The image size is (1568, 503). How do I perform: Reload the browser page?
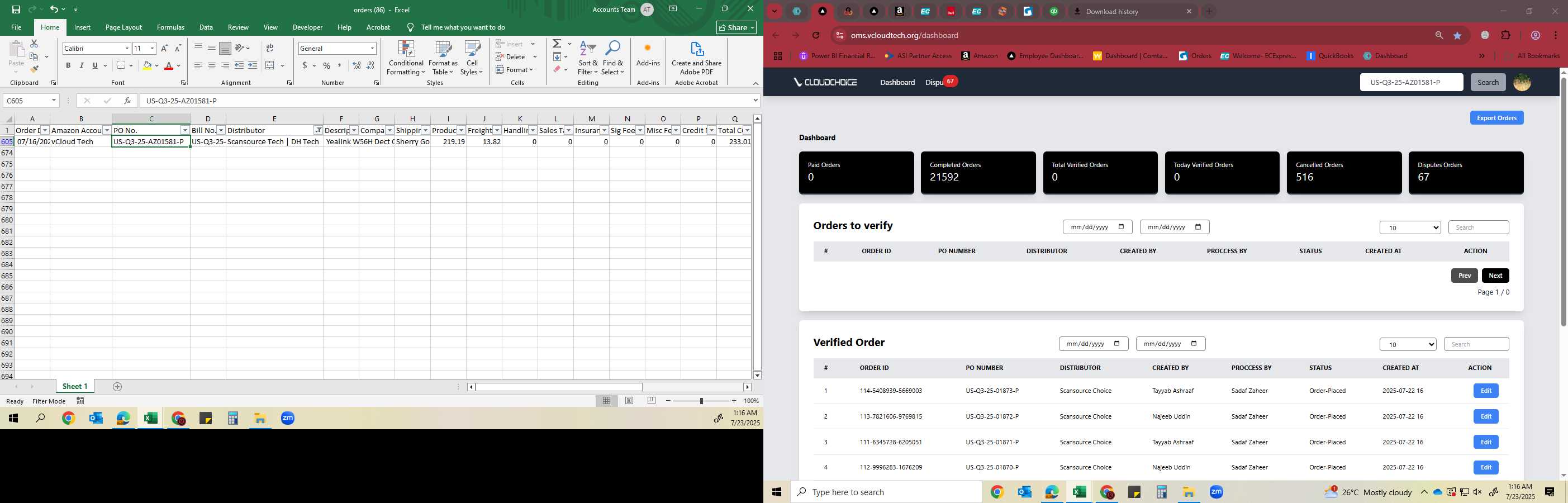[x=816, y=35]
